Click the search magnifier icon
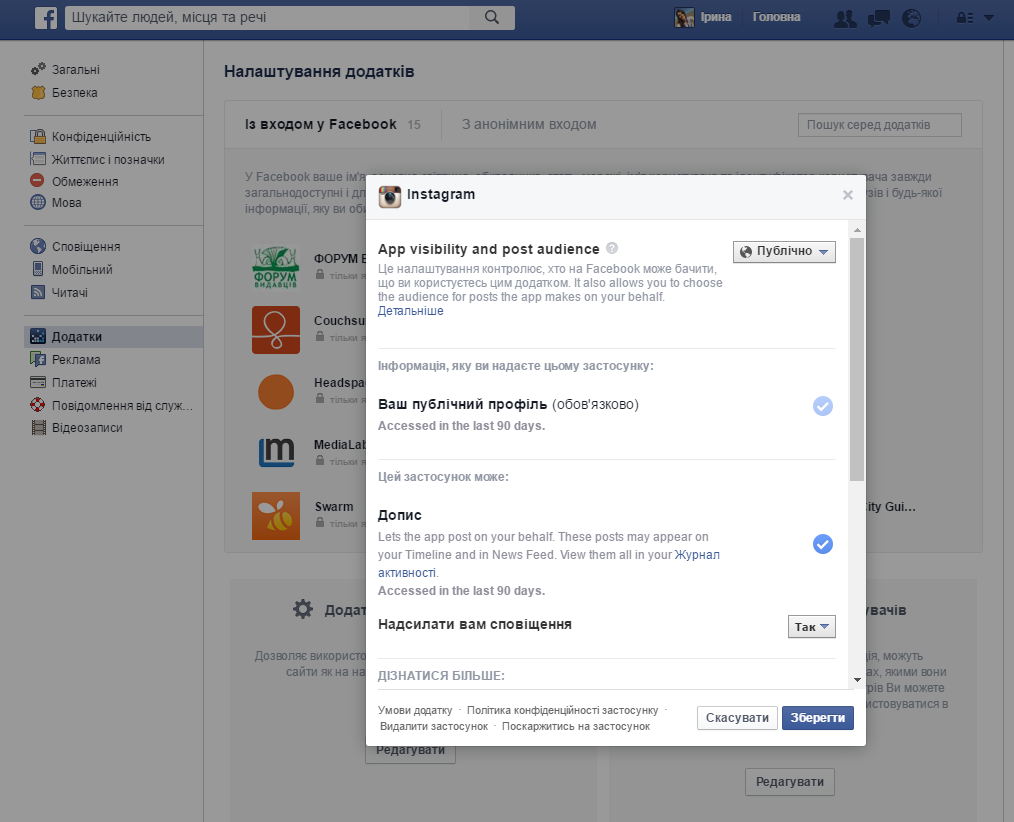 pyautogui.click(x=491, y=18)
